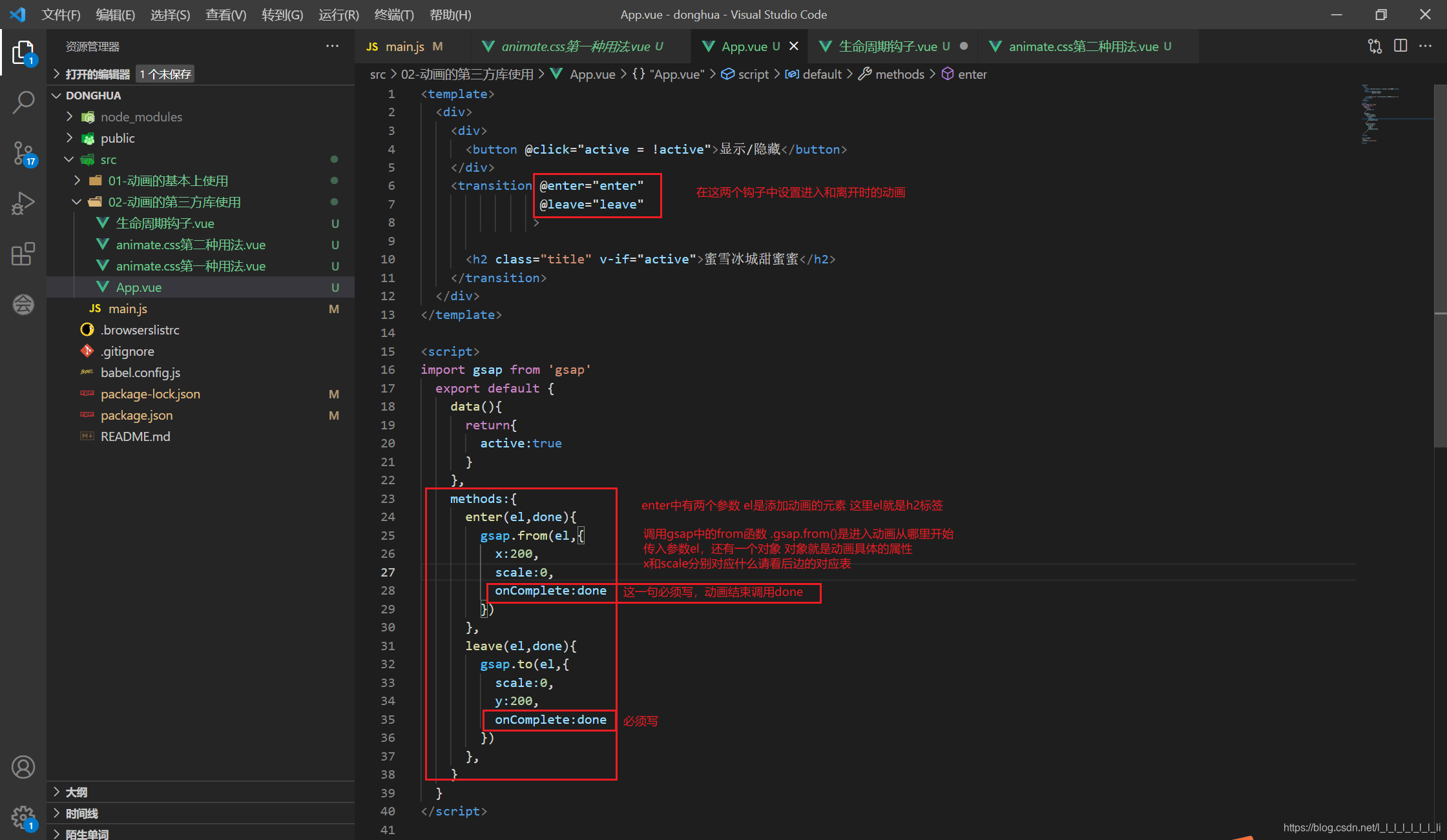Switch to animate.css第二种用法.vue tab

click(1088, 46)
